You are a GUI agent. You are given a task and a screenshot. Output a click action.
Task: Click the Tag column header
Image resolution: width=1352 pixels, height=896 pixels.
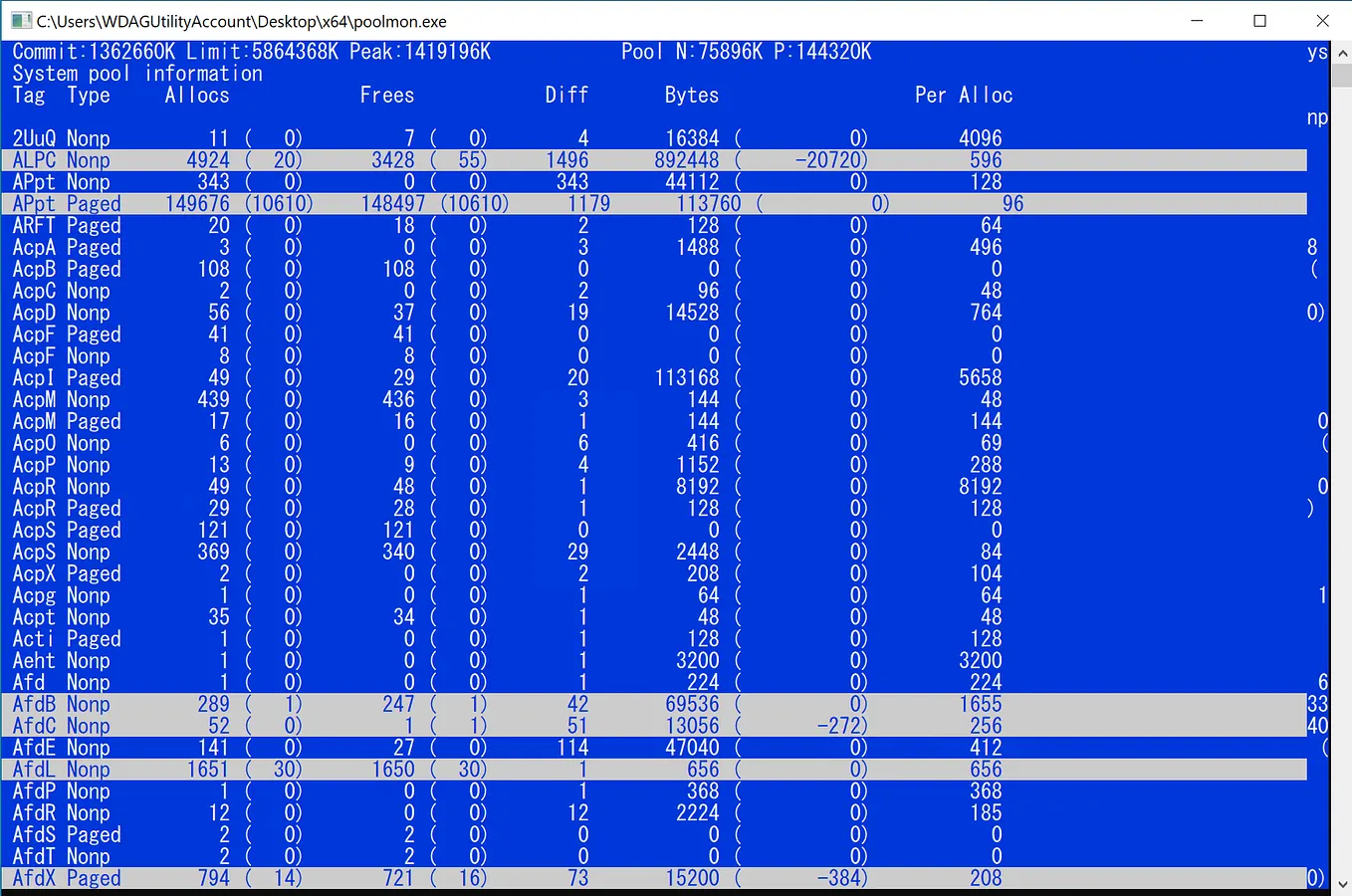[28, 95]
